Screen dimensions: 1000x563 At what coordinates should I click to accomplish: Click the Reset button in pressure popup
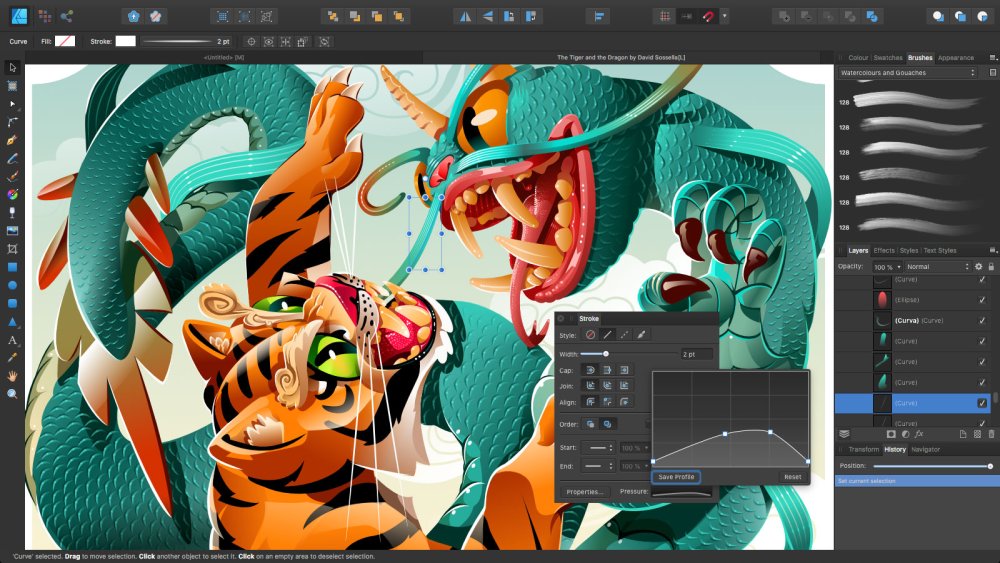pos(793,477)
